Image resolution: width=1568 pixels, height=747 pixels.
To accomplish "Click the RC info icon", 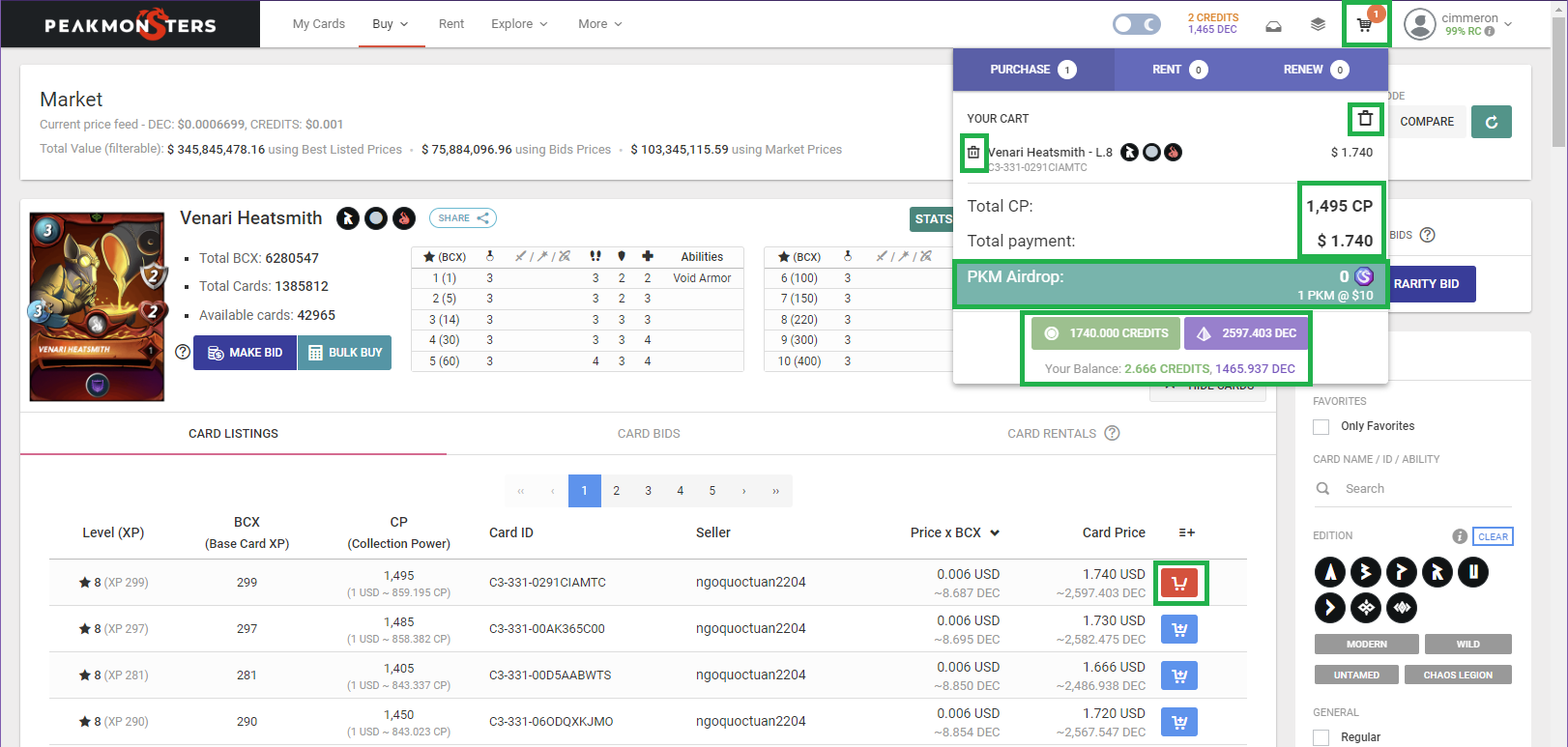I will (x=1489, y=31).
